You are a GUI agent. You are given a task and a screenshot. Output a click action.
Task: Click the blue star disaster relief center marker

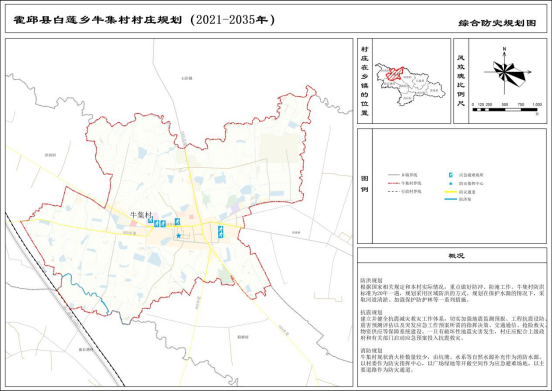(x=179, y=236)
